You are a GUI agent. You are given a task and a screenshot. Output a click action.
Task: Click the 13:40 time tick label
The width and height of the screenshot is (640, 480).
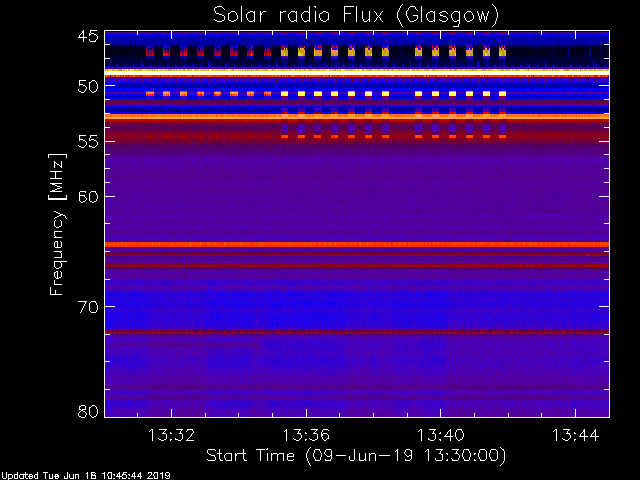pos(440,435)
